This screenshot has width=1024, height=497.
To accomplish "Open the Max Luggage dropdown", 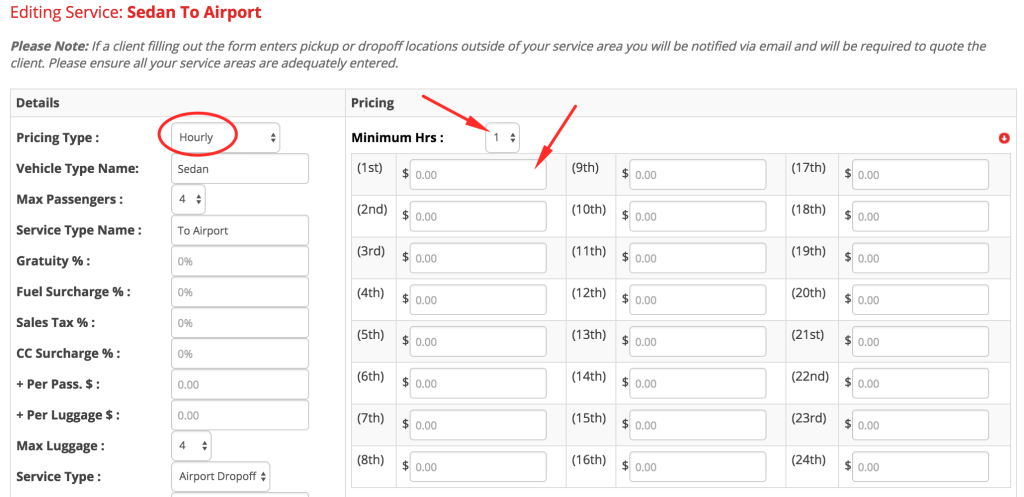I will click(191, 446).
